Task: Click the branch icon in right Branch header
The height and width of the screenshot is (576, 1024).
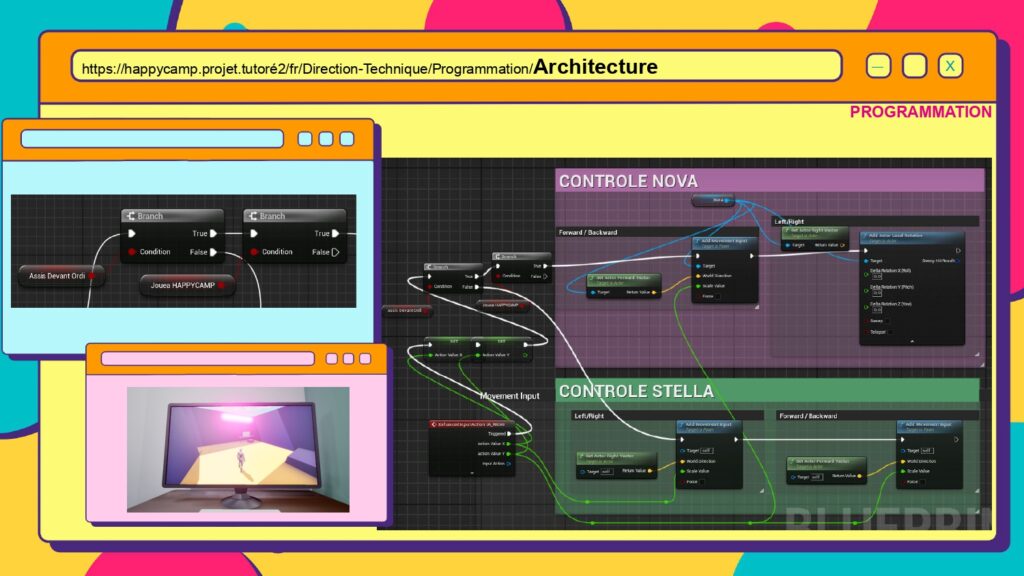Action: [253, 216]
